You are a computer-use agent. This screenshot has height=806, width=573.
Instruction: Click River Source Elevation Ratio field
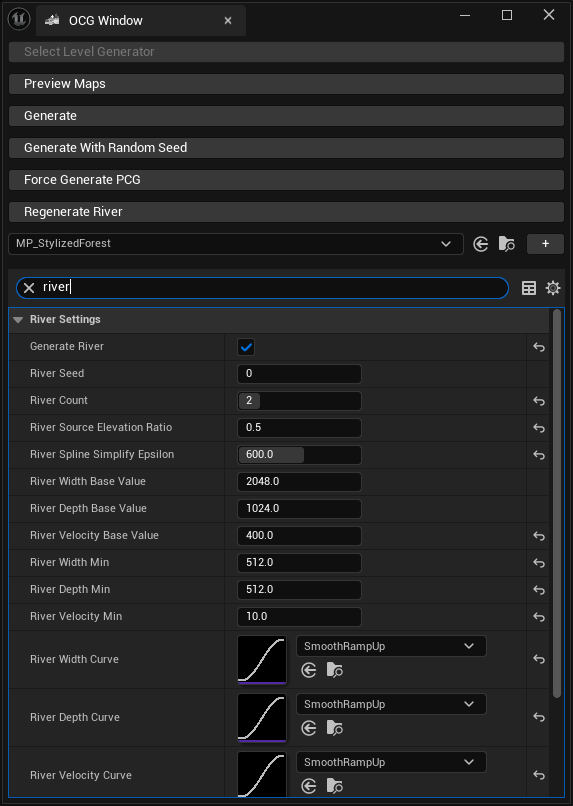tap(299, 428)
